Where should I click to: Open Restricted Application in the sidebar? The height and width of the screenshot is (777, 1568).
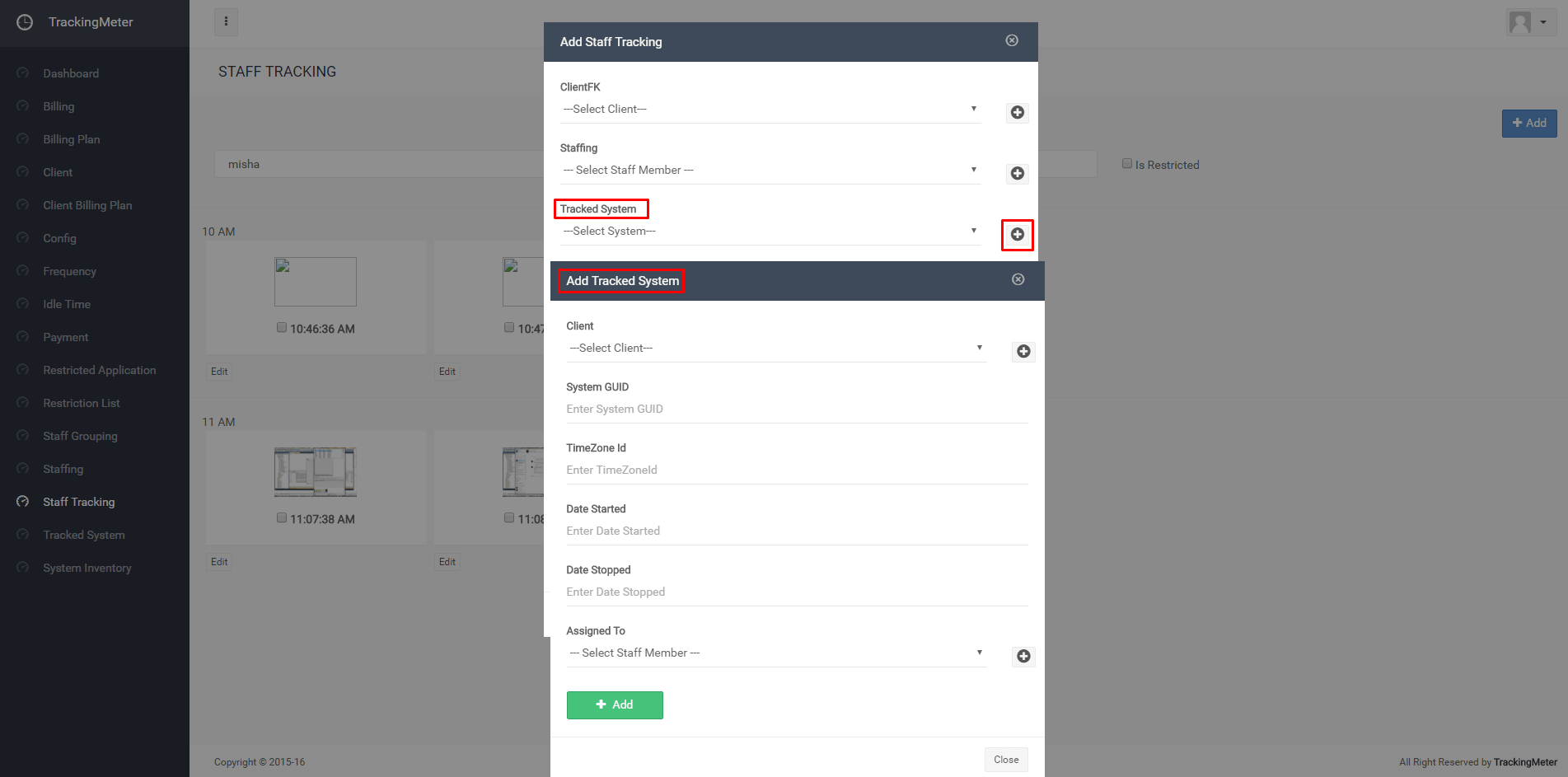(x=99, y=370)
